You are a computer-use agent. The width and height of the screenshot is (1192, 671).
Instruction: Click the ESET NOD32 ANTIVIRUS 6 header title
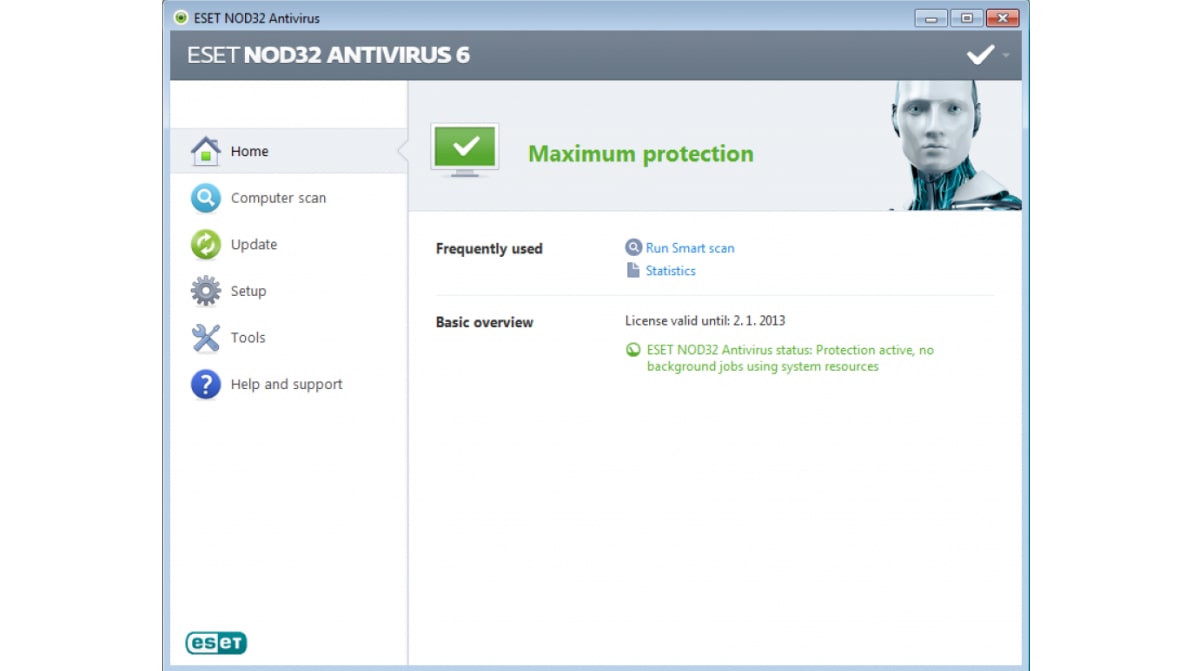coord(328,55)
